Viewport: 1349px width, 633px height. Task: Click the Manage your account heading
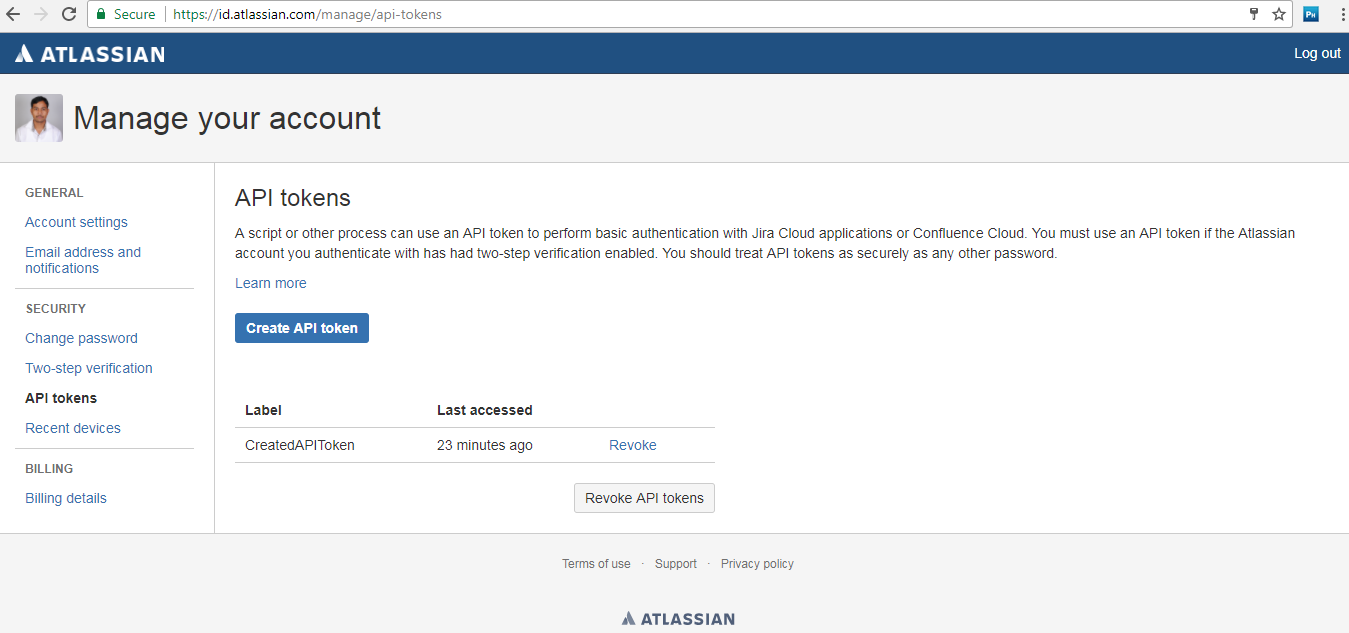(227, 118)
